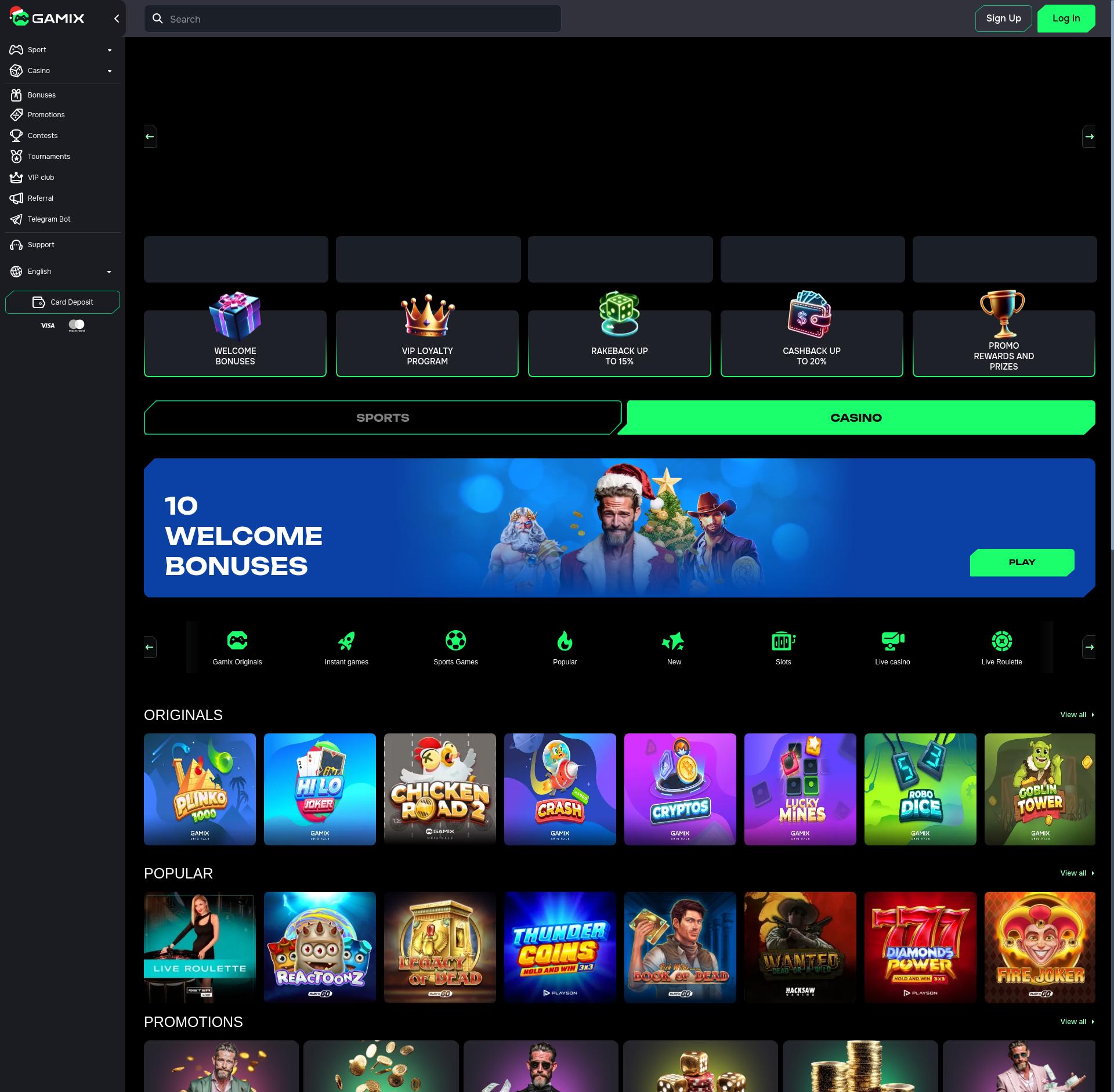1114x1092 pixels.
Task: Click the Popular flame icon
Action: click(565, 641)
